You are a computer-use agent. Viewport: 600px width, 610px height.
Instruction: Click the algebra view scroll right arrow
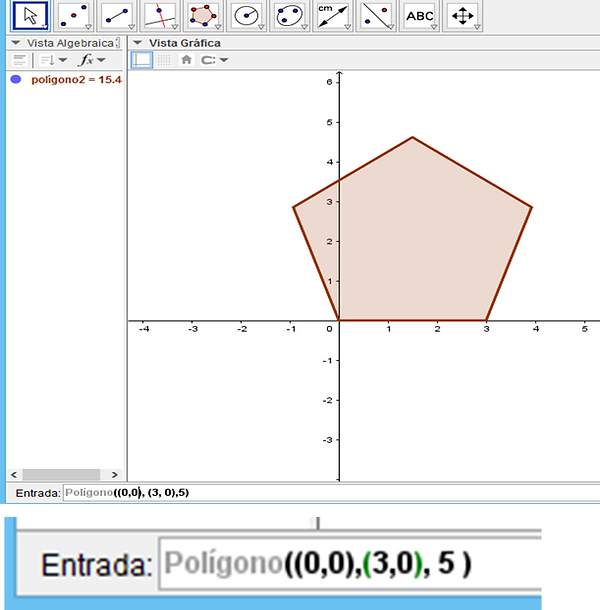[114, 475]
